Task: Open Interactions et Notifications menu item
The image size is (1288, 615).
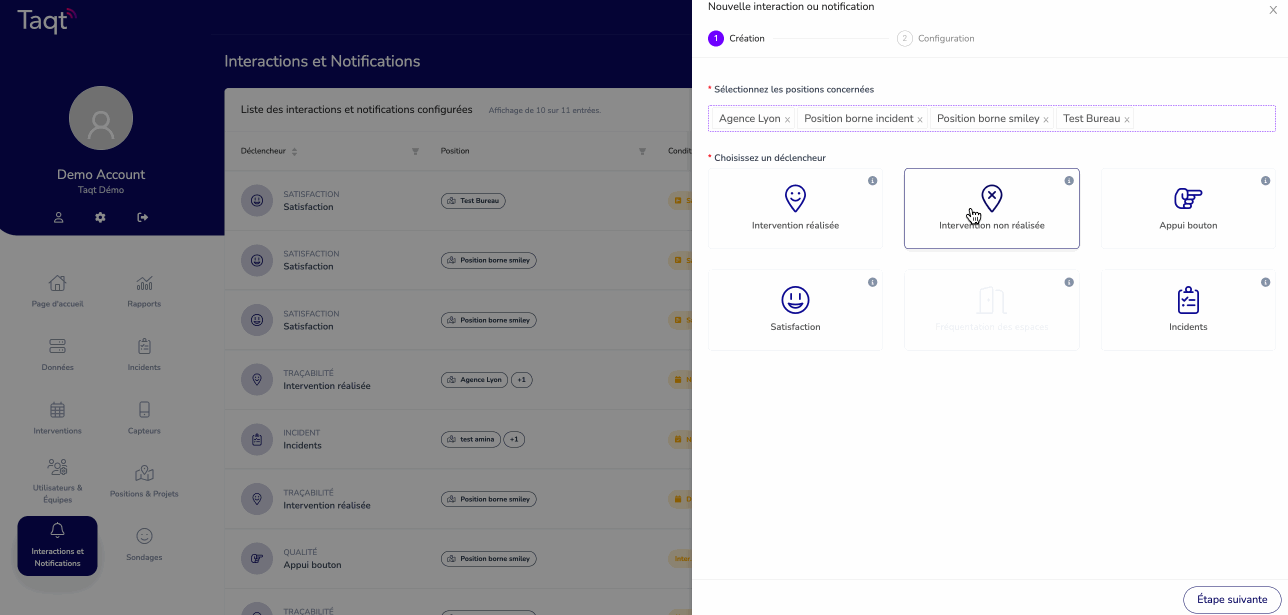Action: (57, 546)
